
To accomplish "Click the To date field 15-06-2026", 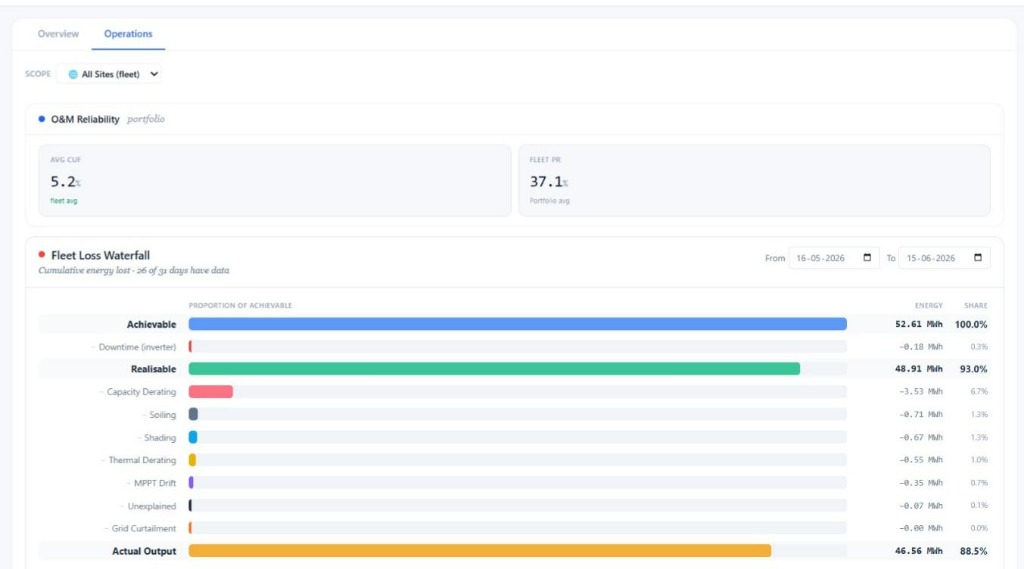I will coord(944,258).
